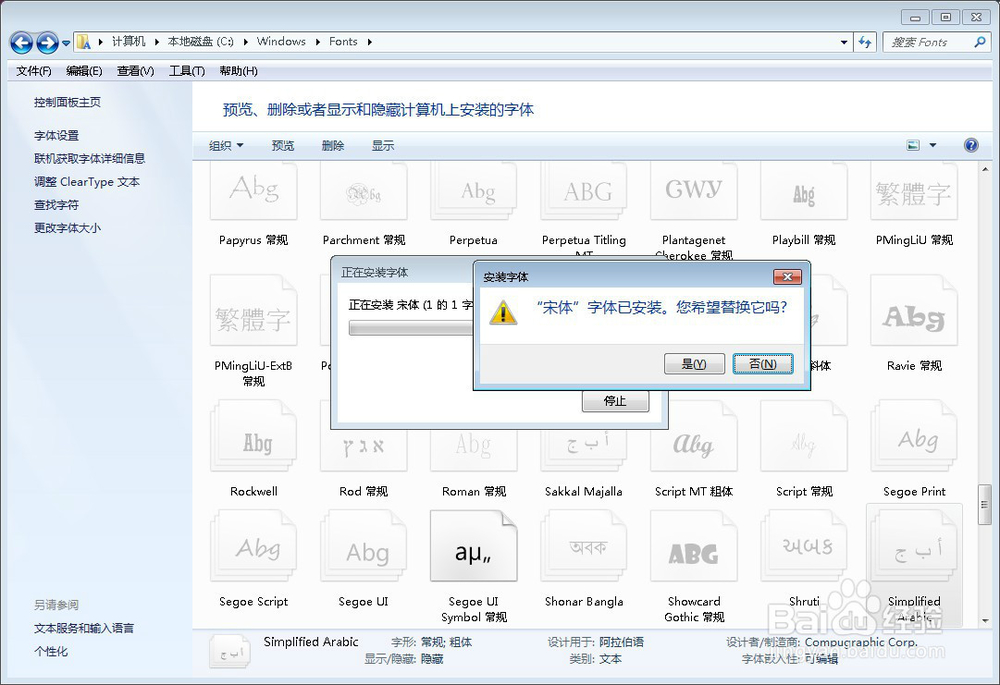Select the Segoe UI Symbol font preview
Viewport: 1000px width, 685px height.
tap(473, 546)
